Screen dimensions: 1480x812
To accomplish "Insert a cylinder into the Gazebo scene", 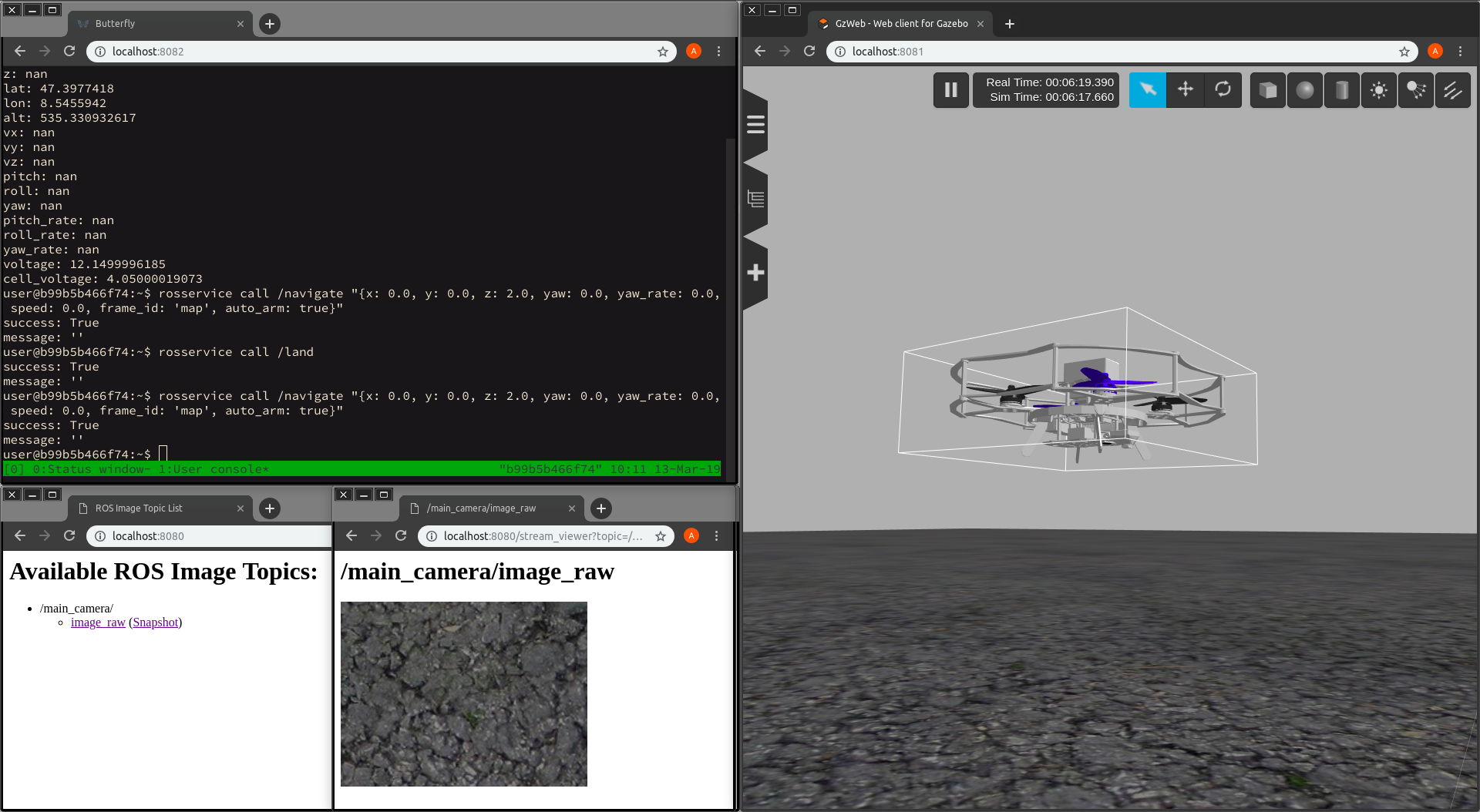I will point(1341,90).
